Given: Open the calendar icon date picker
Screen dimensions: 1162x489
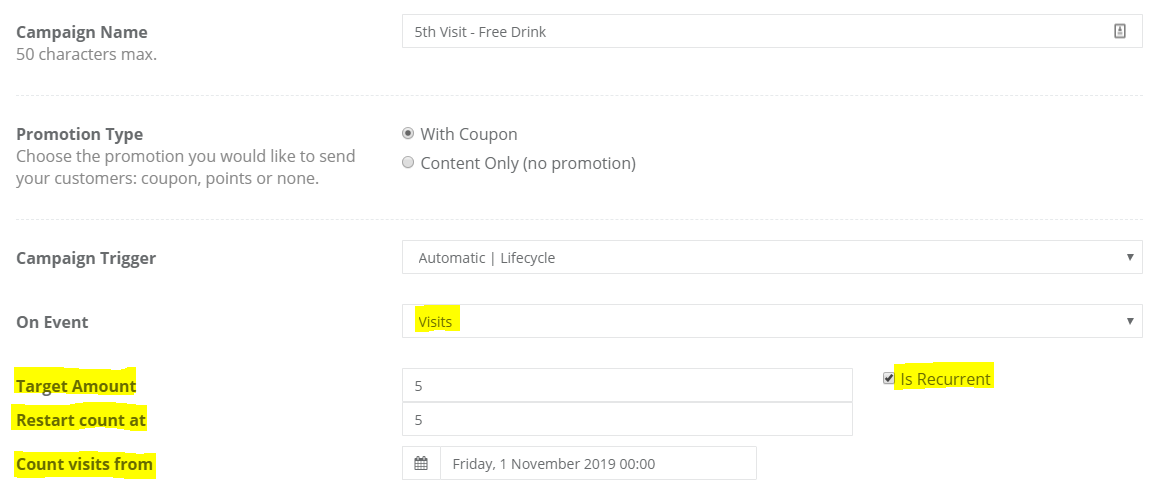Looking at the screenshot, I should point(421,464).
